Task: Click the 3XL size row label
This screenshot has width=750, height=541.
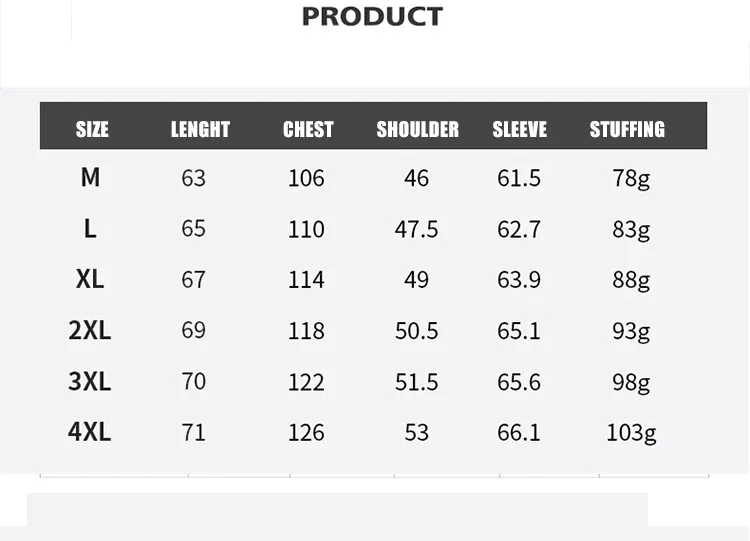Action: [x=89, y=381]
